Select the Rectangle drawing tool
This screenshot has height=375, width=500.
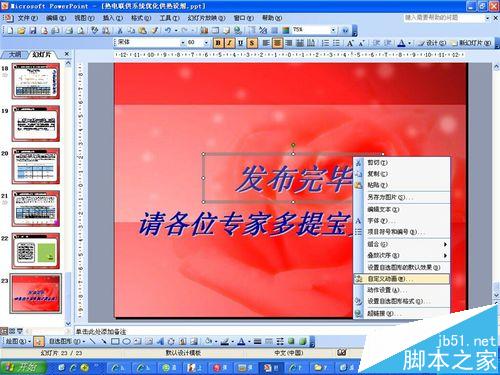[115, 341]
